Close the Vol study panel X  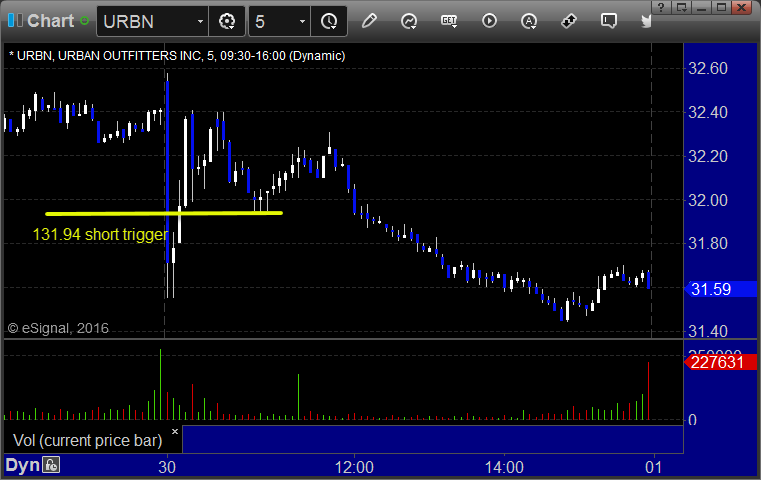coord(175,431)
